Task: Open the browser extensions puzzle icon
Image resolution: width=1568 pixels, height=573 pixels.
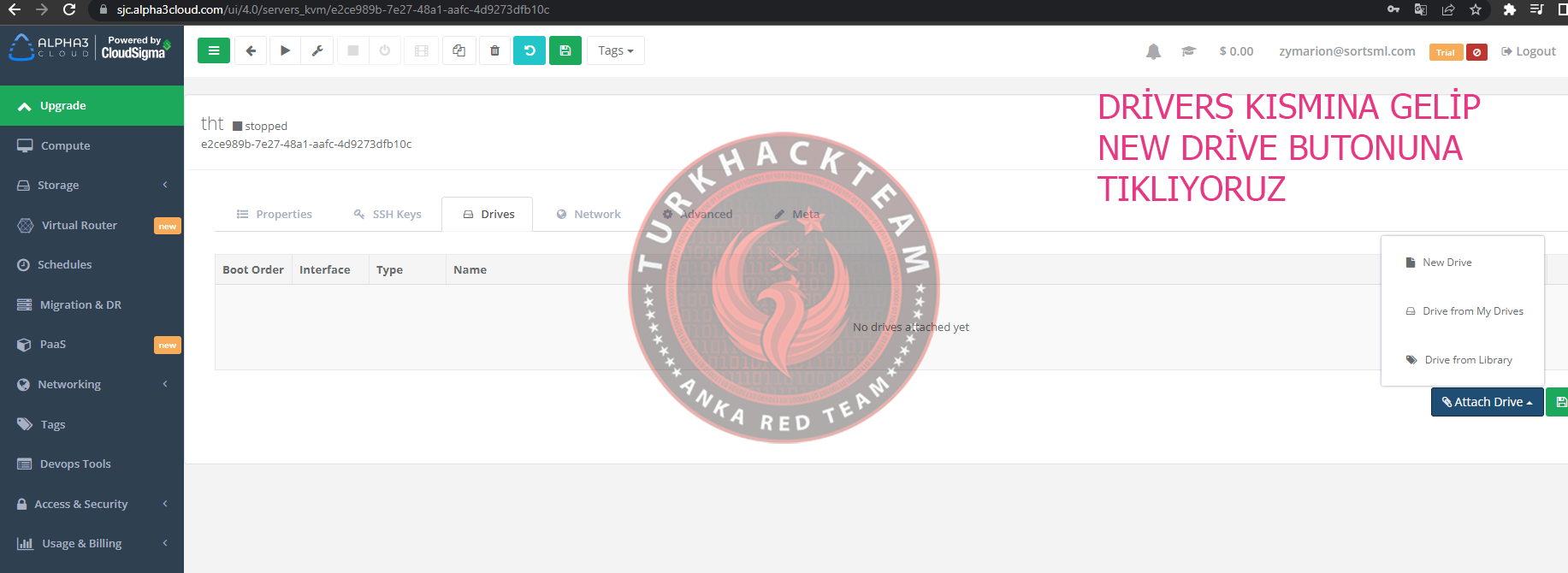Action: click(x=1509, y=9)
